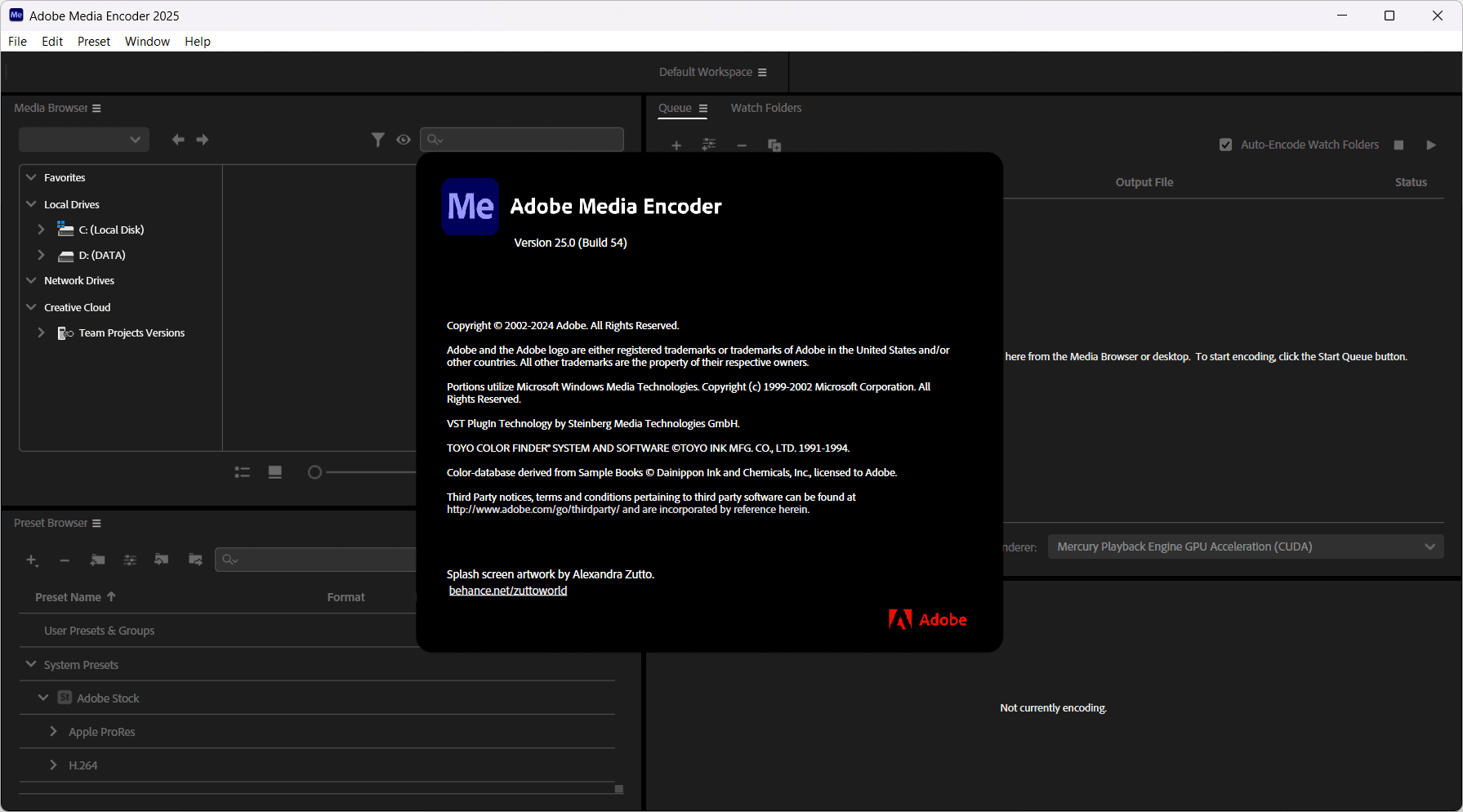Add source to Queue with plus icon
This screenshot has width=1463, height=812.
(x=676, y=145)
